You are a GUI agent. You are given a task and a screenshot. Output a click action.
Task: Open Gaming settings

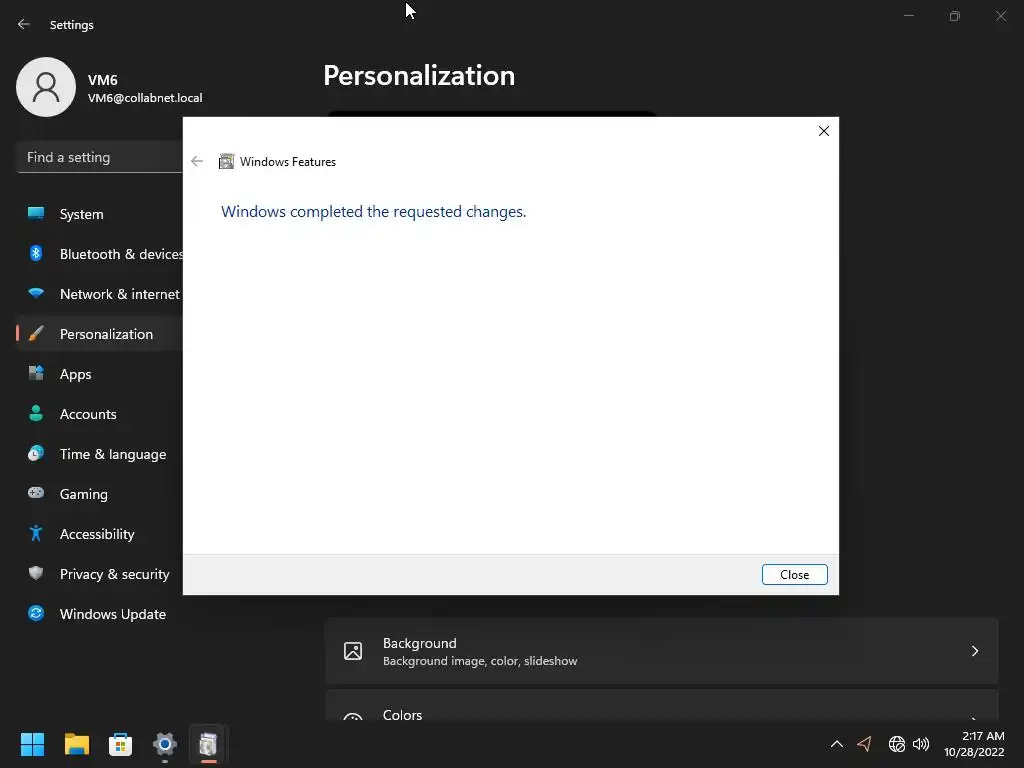pos(99,494)
